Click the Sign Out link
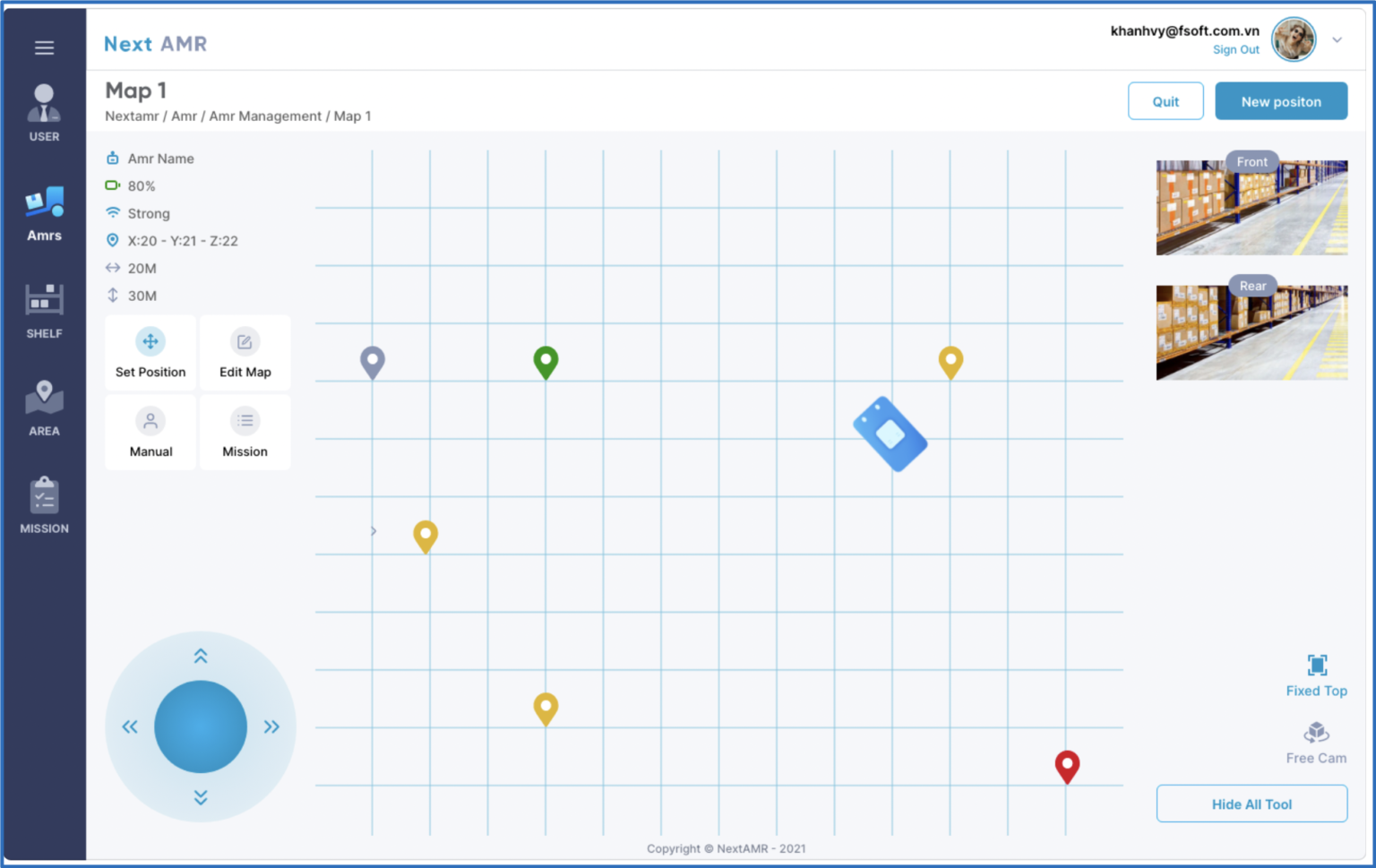The height and width of the screenshot is (868, 1376). [x=1235, y=50]
